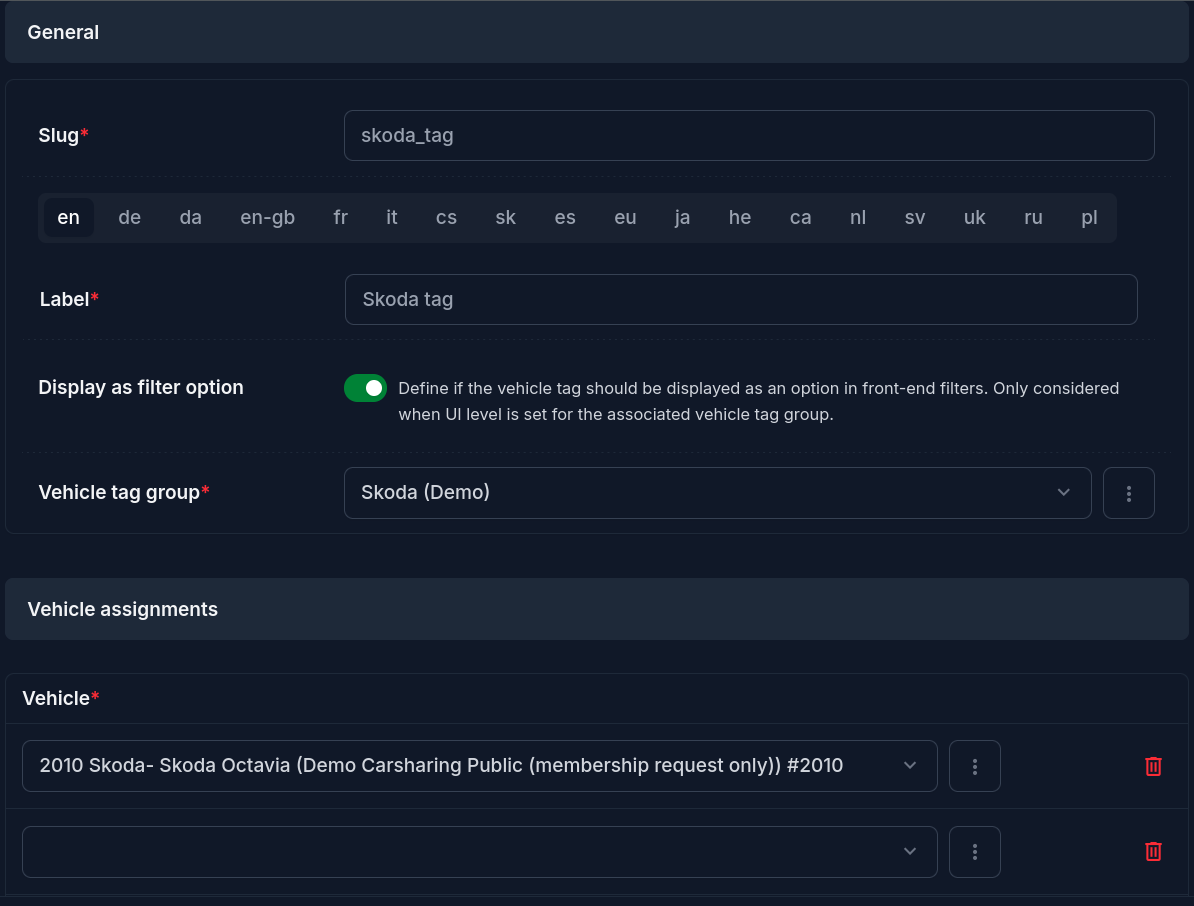Switch to the en-gb language tab
Screen dimensions: 1194x906
click(267, 218)
